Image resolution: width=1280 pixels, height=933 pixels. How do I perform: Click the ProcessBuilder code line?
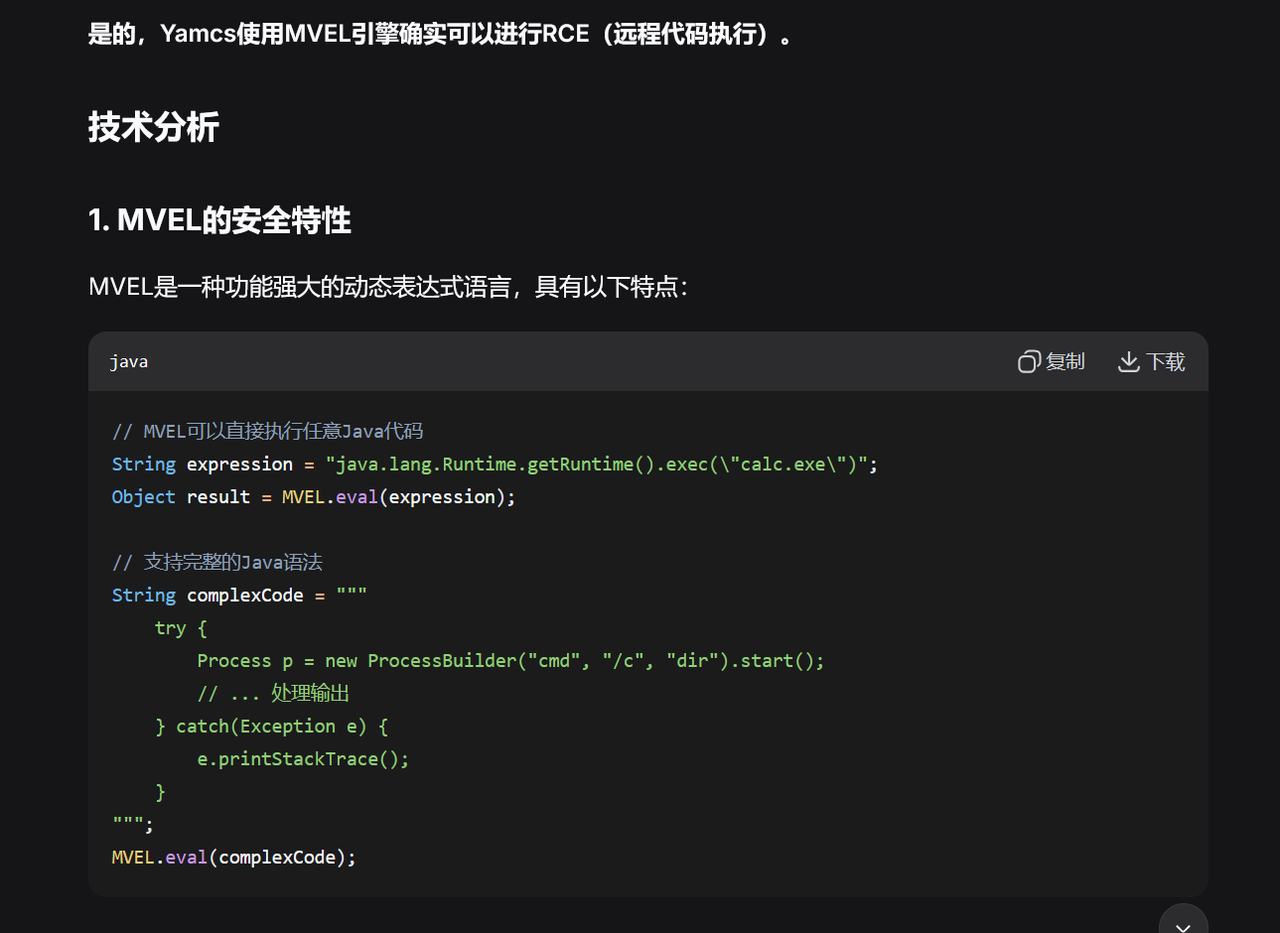click(x=510, y=661)
